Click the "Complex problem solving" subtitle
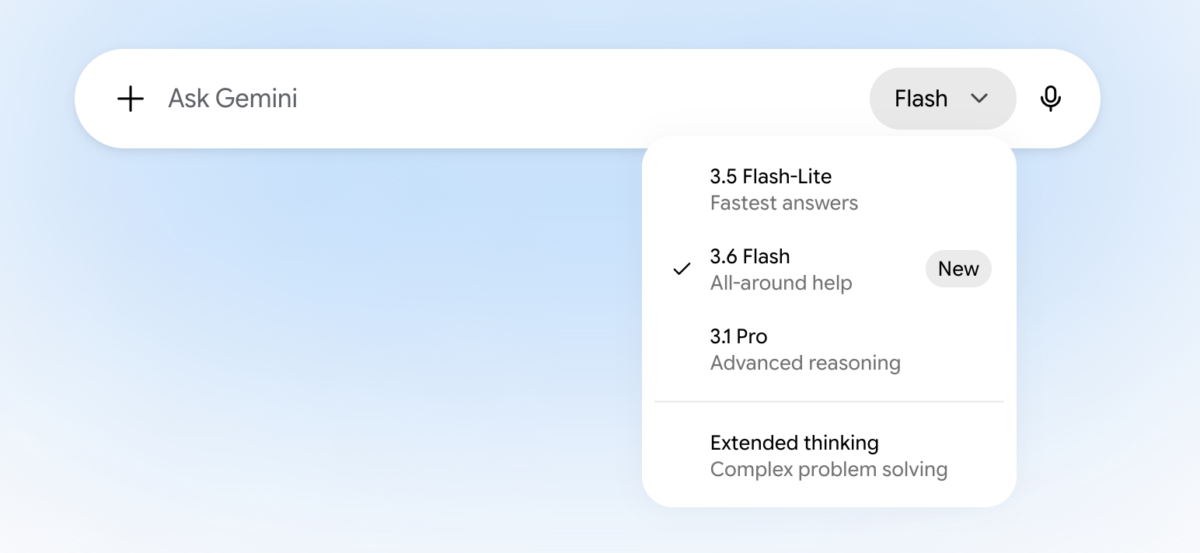Image resolution: width=1200 pixels, height=553 pixels. click(x=829, y=470)
